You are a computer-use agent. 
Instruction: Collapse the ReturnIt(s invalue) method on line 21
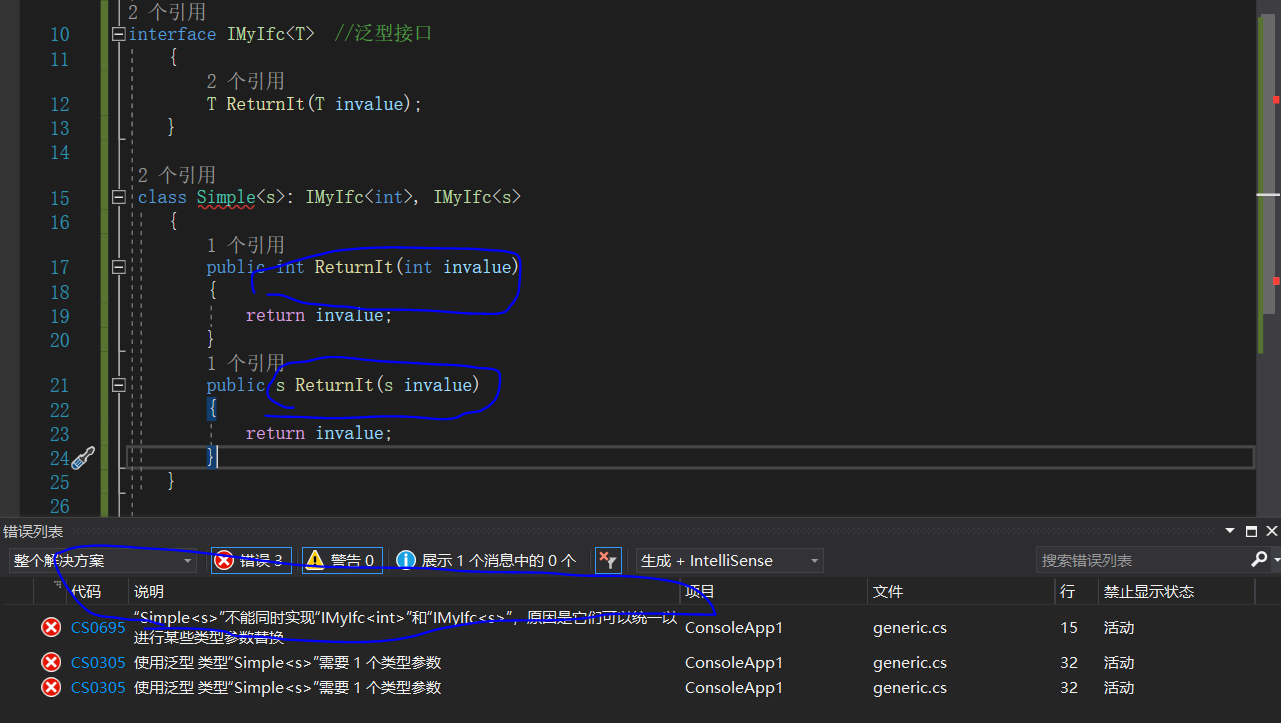coord(119,385)
